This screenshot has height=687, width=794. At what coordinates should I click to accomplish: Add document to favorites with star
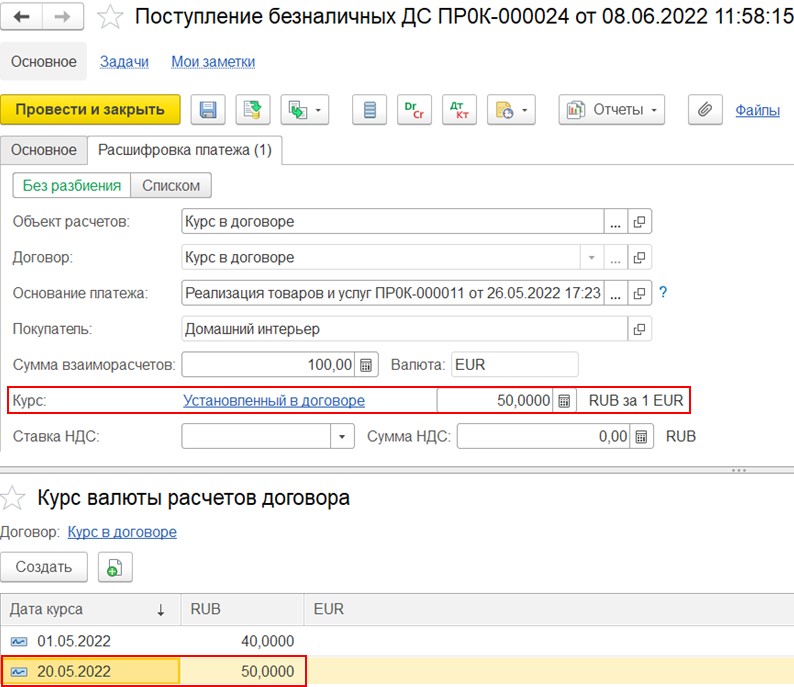click(x=112, y=17)
